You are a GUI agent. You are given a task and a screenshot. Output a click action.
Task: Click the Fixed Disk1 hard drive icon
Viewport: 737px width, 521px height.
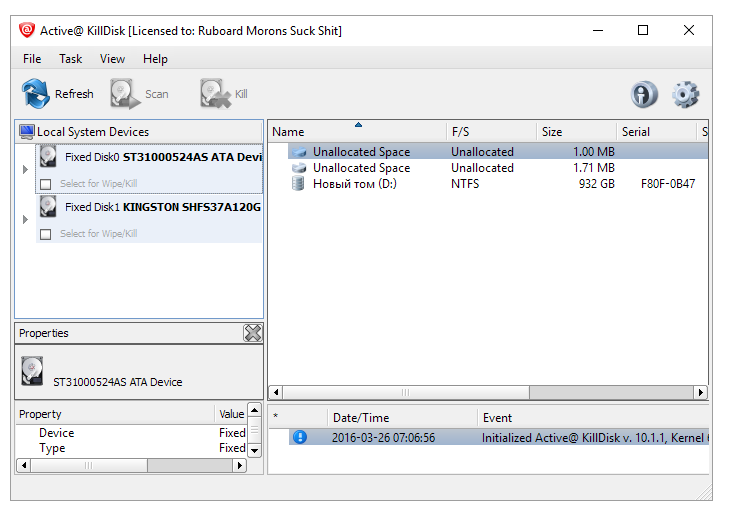click(x=48, y=206)
